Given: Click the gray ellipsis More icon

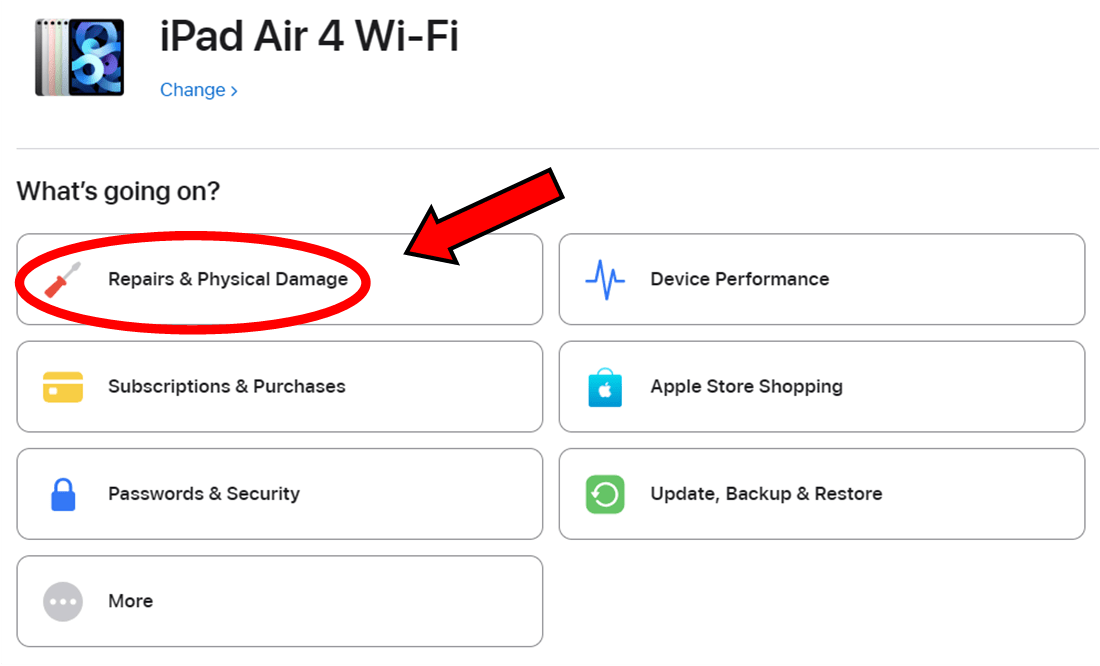Looking at the screenshot, I should (62, 601).
